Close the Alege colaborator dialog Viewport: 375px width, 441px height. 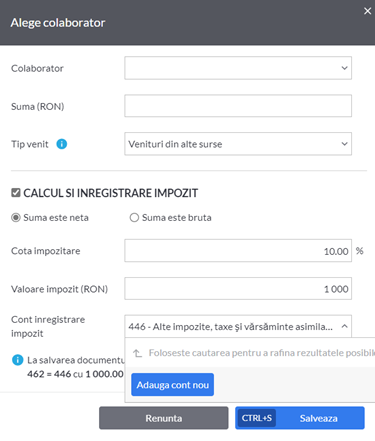pos(367,11)
